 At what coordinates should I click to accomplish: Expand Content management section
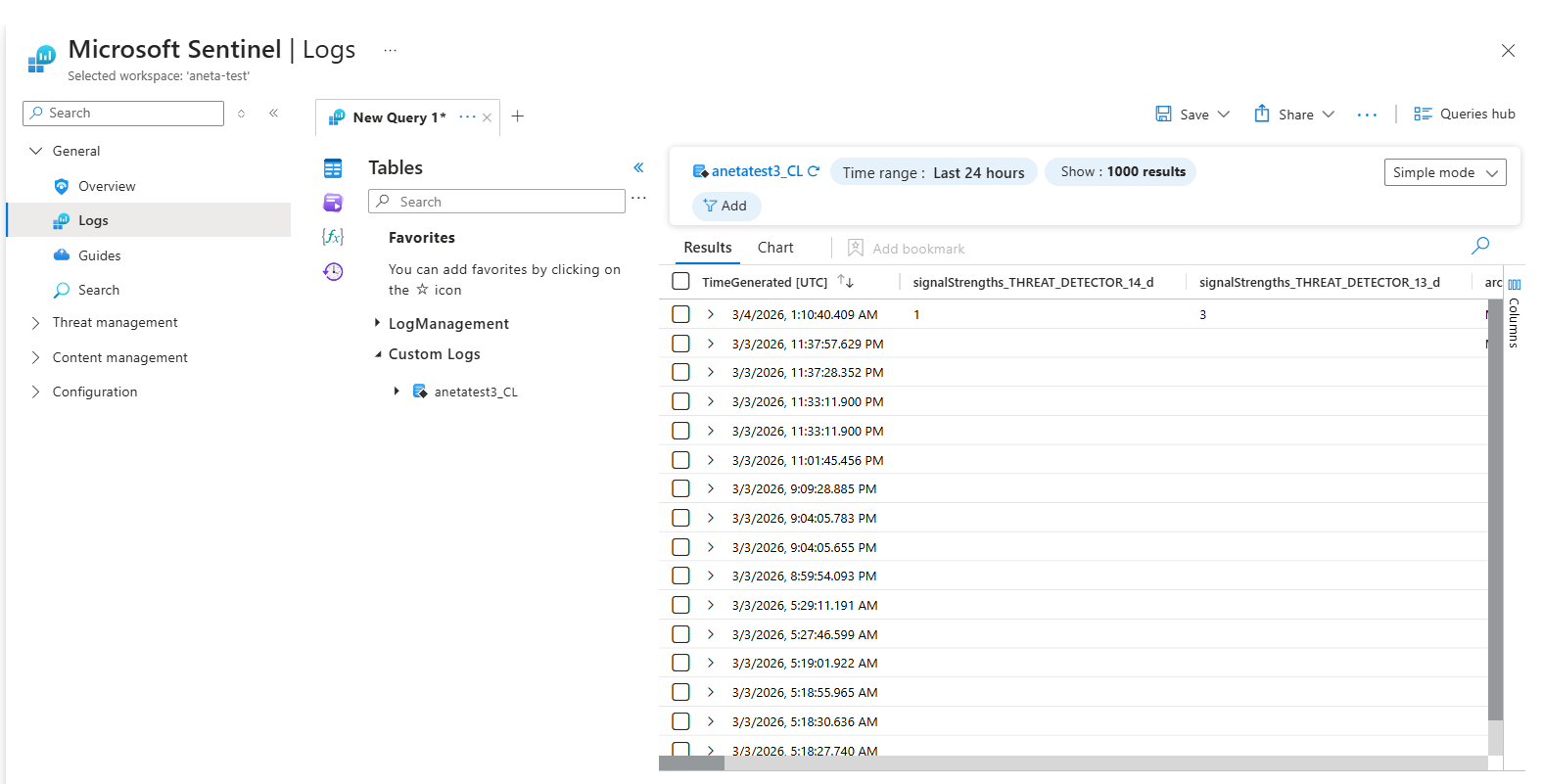coord(36,357)
